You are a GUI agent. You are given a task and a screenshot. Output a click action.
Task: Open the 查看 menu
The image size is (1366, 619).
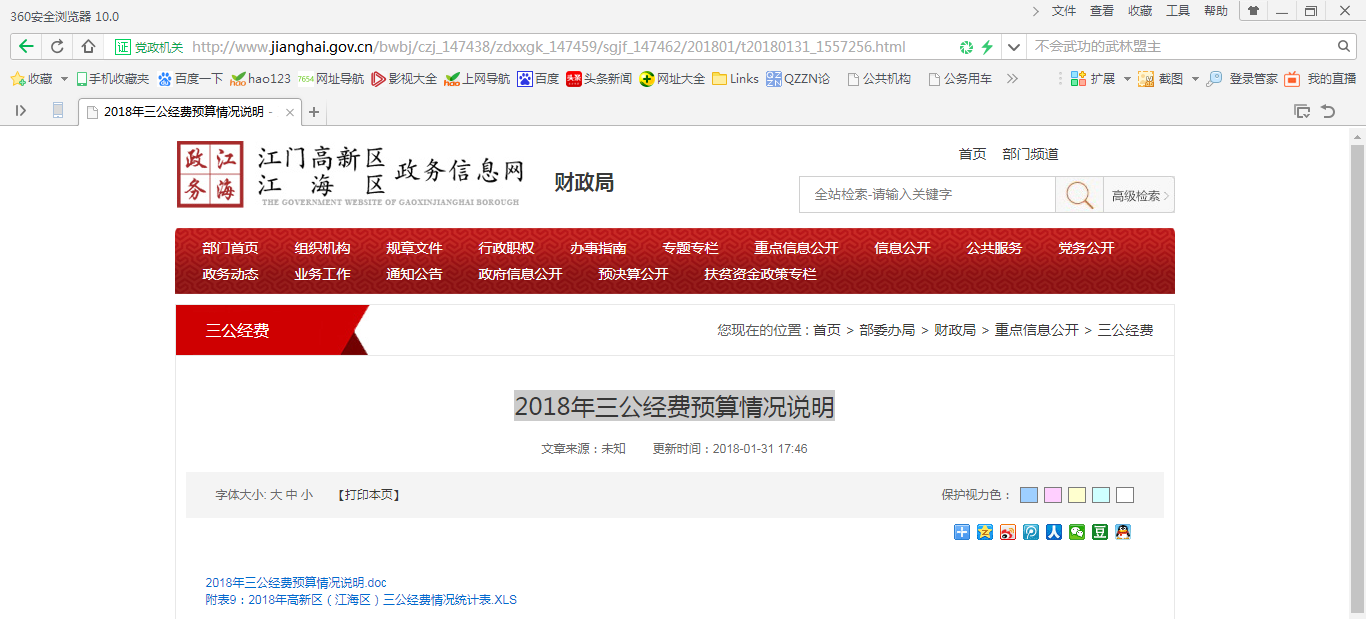[x=1102, y=11]
